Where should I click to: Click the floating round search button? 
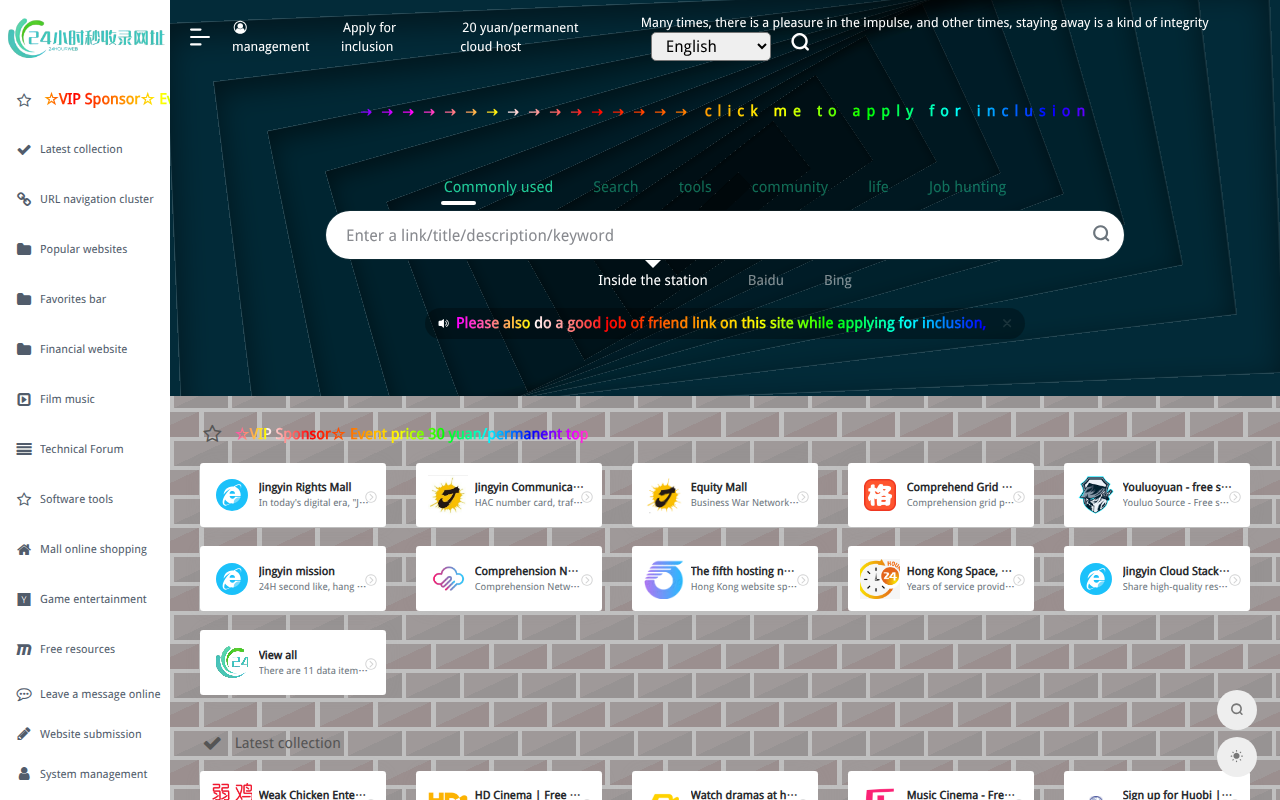click(x=1236, y=710)
